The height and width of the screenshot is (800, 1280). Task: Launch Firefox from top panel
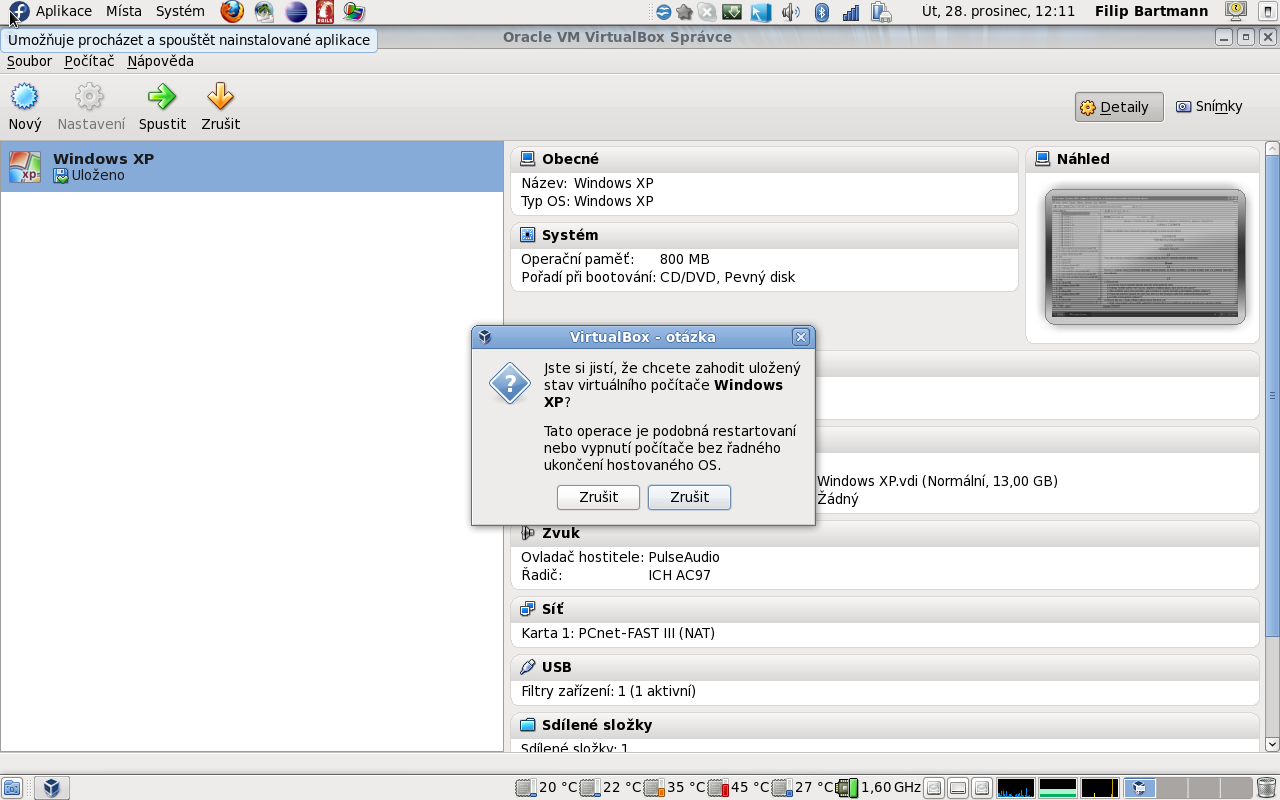[x=232, y=12]
